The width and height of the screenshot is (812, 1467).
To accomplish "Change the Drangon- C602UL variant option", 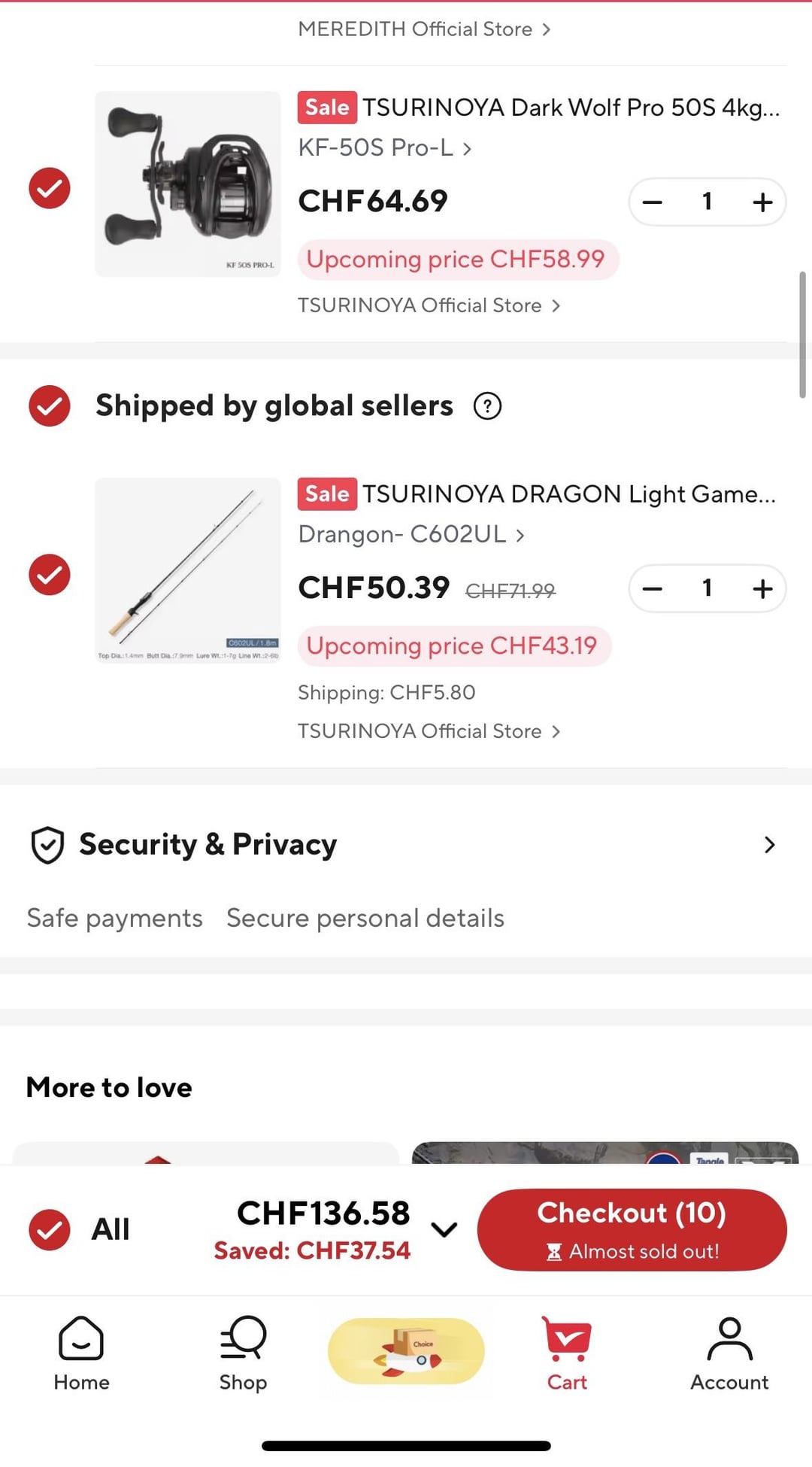I will click(411, 534).
